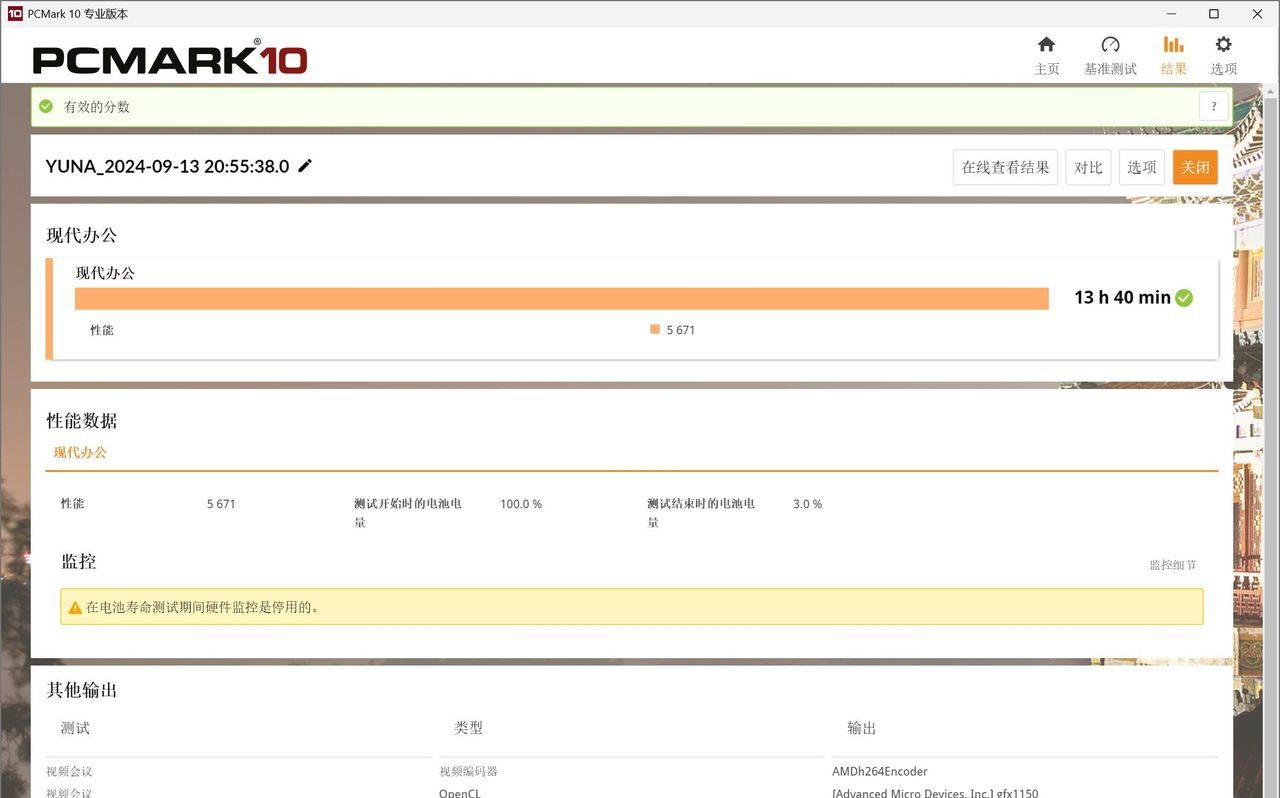
Task: Click the PCMARK 10 logo
Action: point(170,58)
